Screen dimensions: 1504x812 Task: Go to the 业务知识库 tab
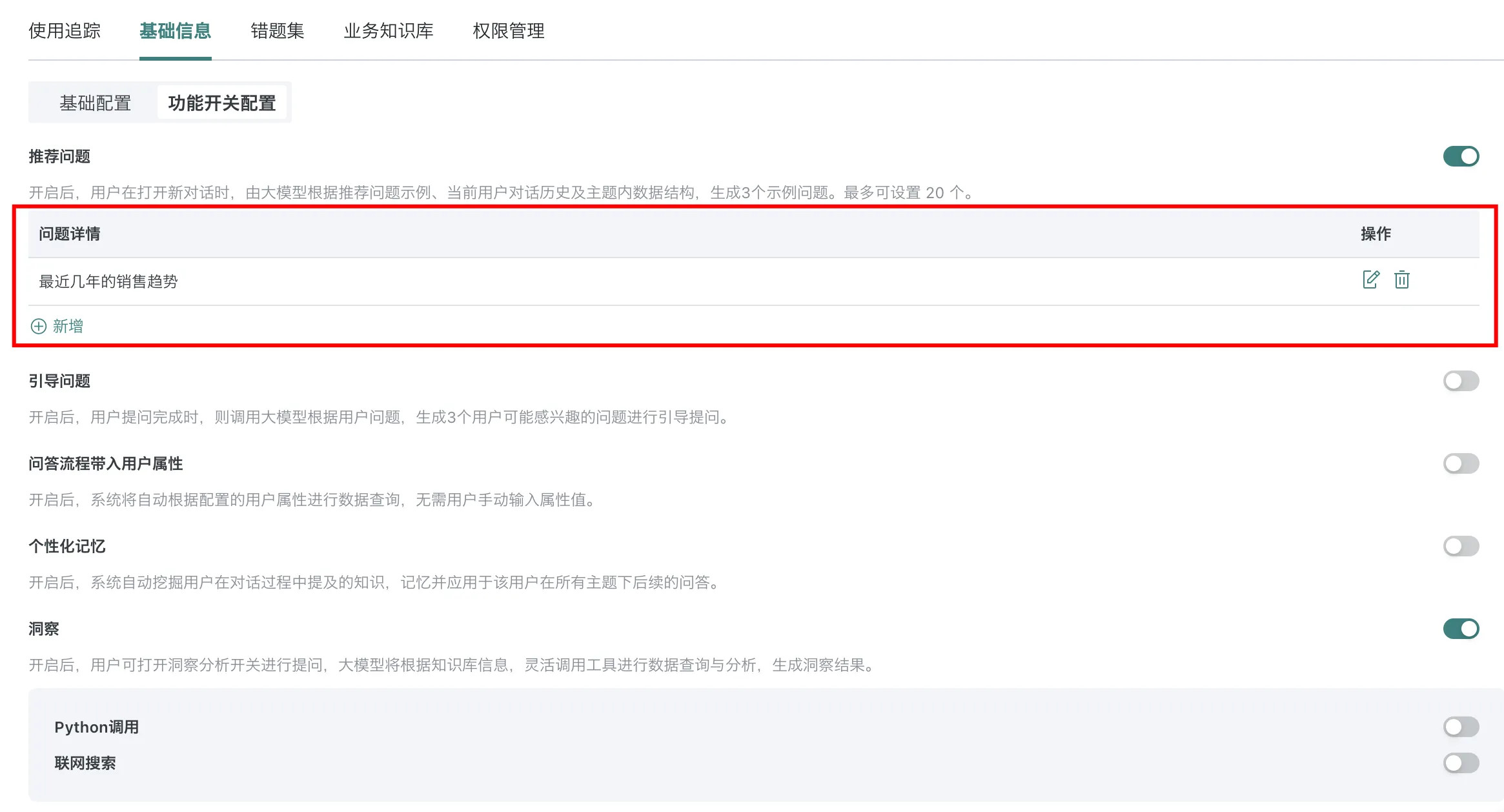[388, 31]
